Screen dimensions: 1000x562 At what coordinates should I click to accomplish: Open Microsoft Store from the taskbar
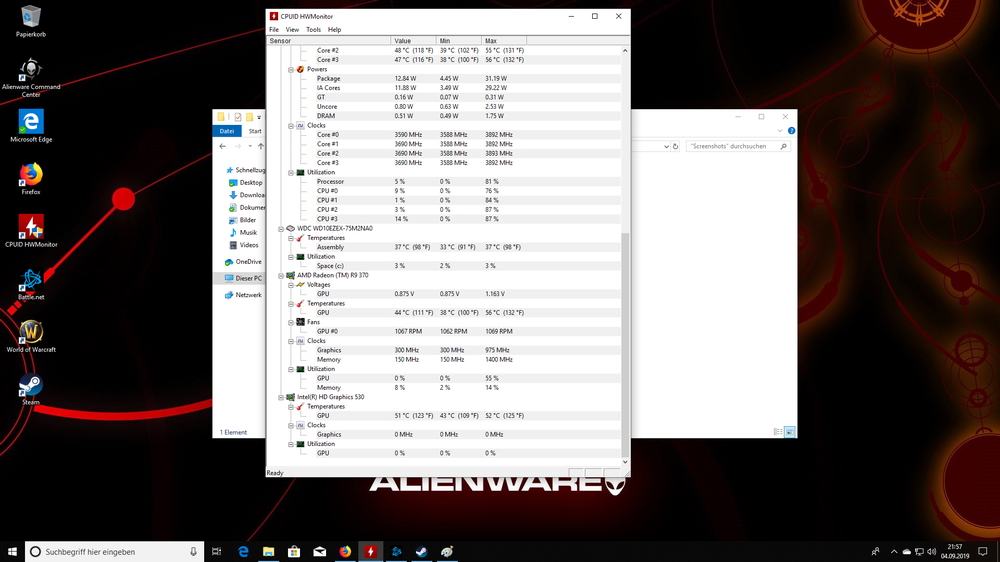[294, 551]
